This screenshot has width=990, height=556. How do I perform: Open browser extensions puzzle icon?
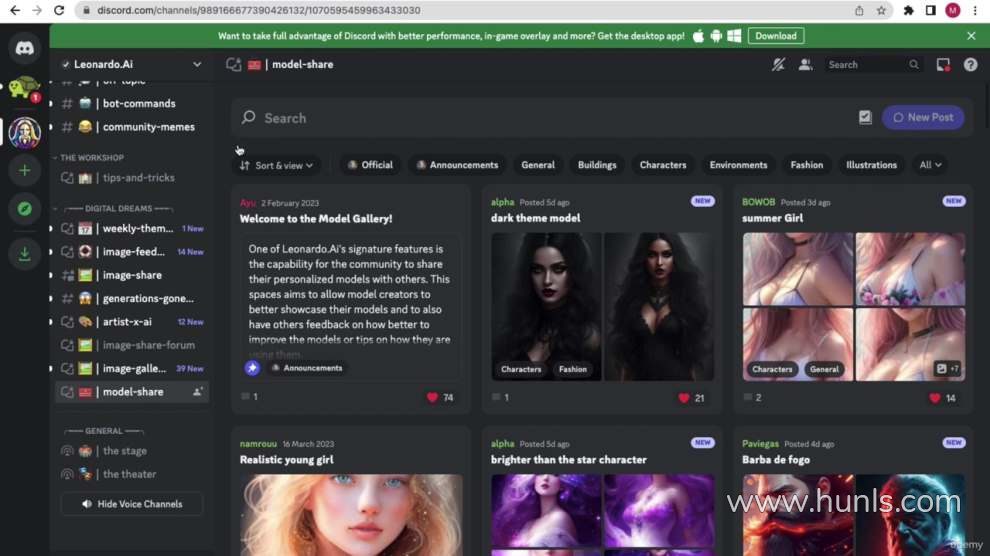909,10
